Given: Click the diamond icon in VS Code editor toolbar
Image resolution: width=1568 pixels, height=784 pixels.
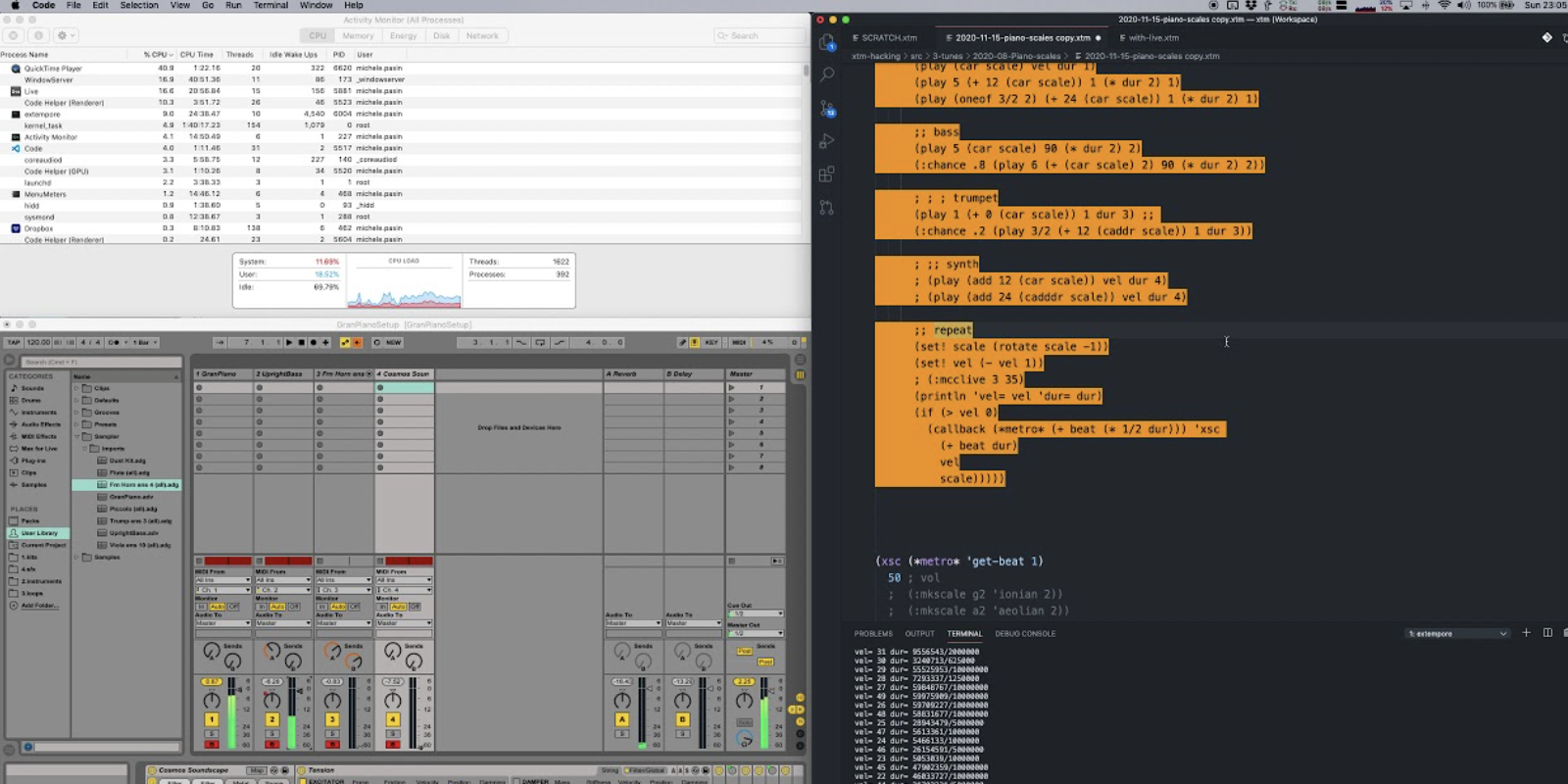Looking at the screenshot, I should click(x=1547, y=37).
